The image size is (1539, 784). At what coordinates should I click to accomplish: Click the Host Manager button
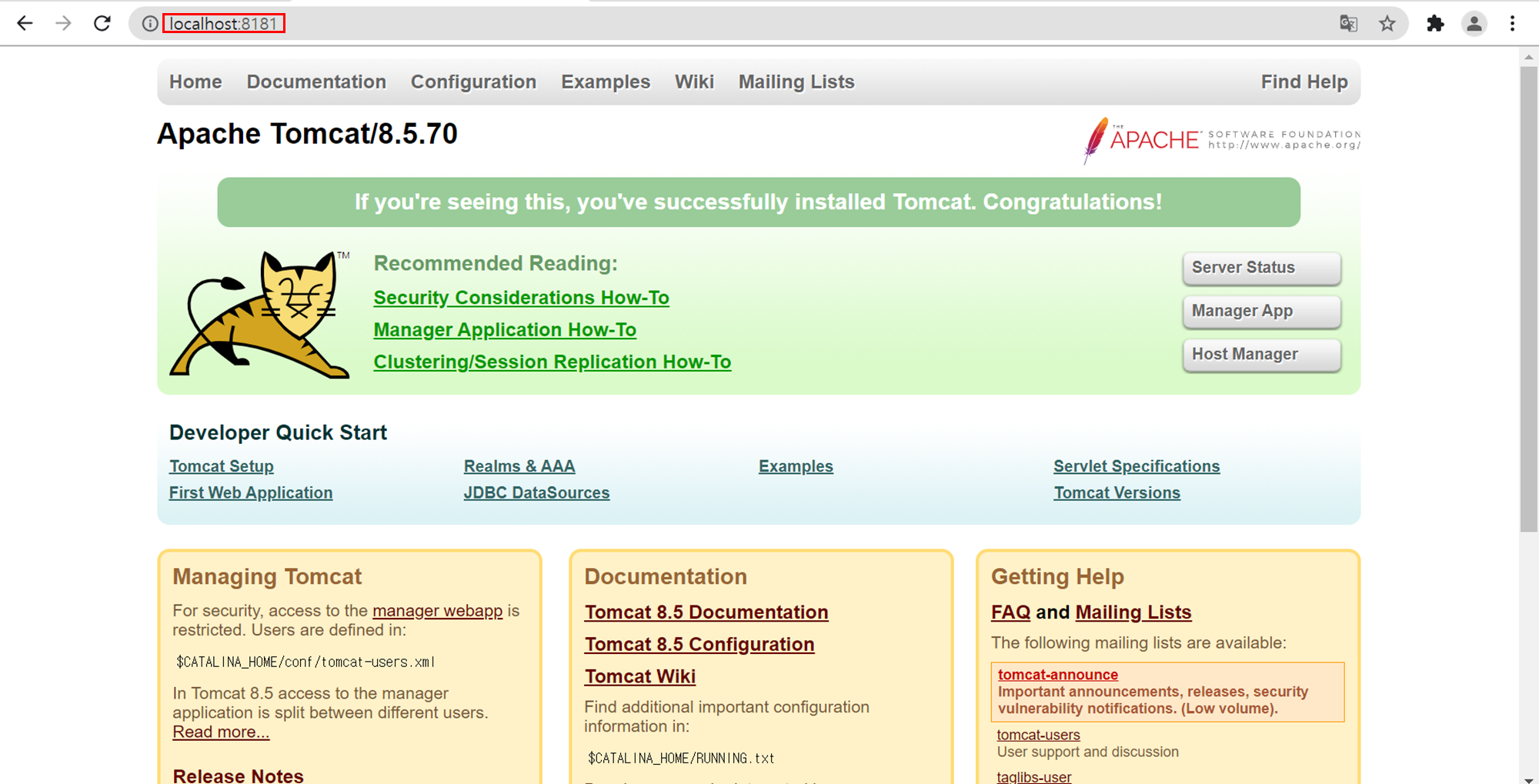[1262, 354]
